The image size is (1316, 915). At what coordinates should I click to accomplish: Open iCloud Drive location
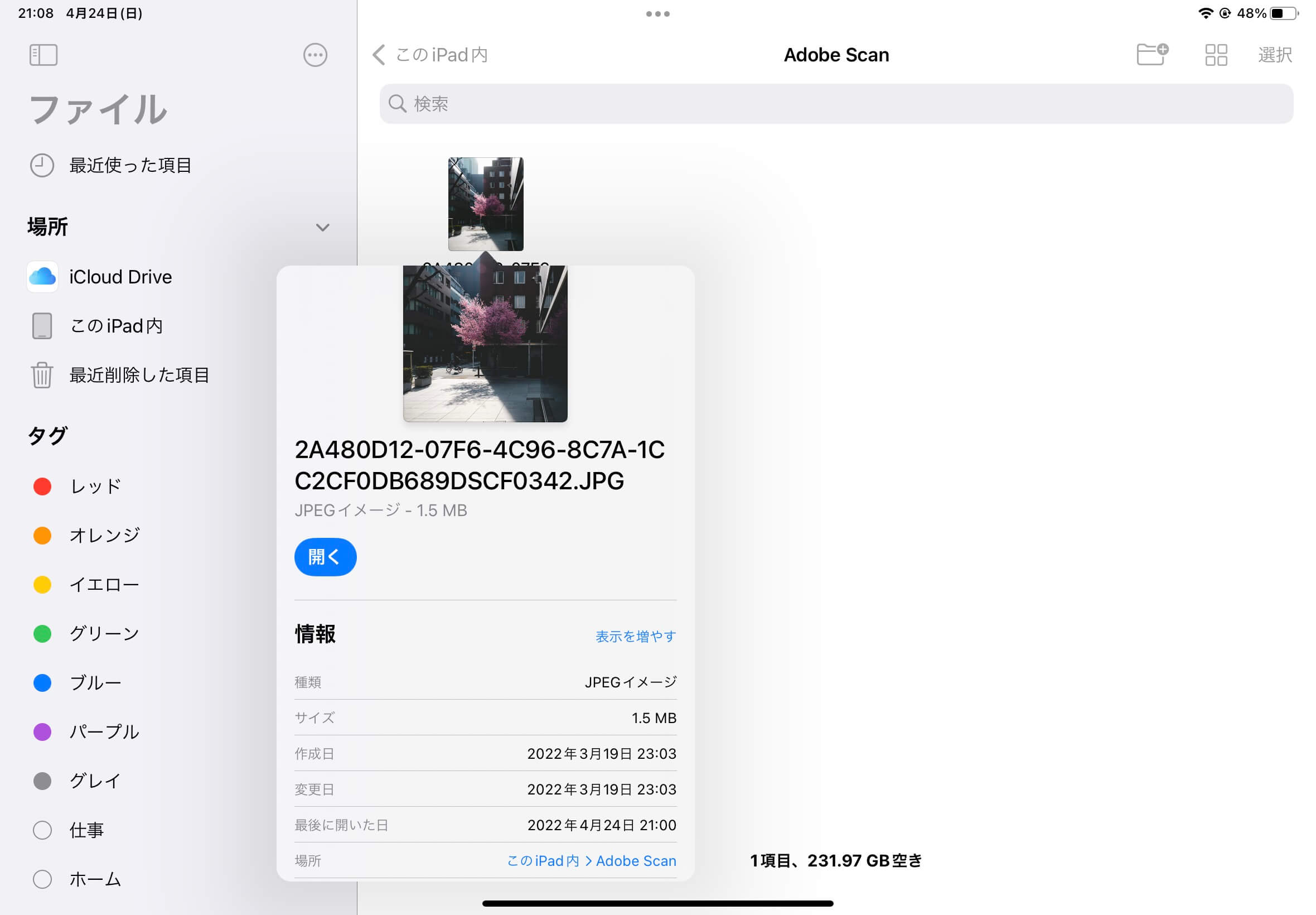(120, 277)
